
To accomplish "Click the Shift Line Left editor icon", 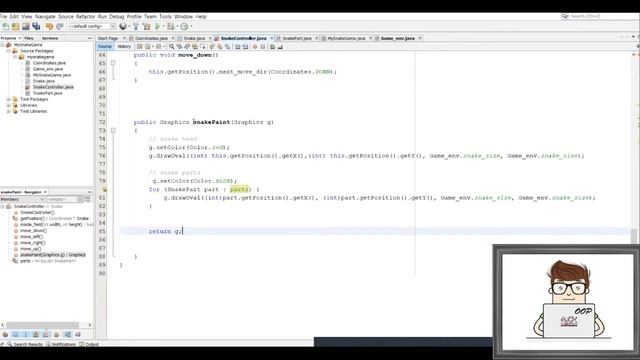I will click(238, 47).
